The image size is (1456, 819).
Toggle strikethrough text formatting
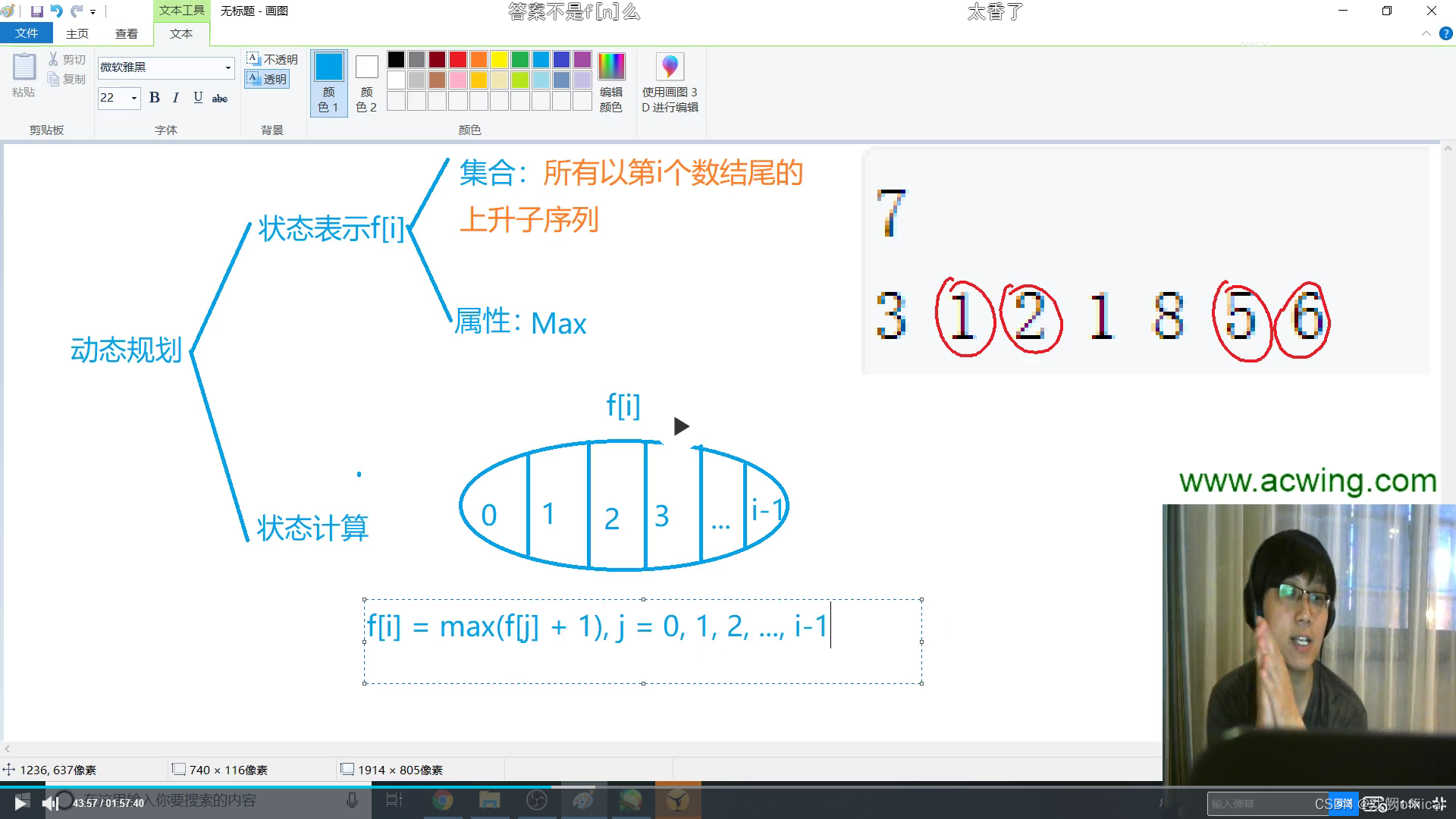click(220, 98)
